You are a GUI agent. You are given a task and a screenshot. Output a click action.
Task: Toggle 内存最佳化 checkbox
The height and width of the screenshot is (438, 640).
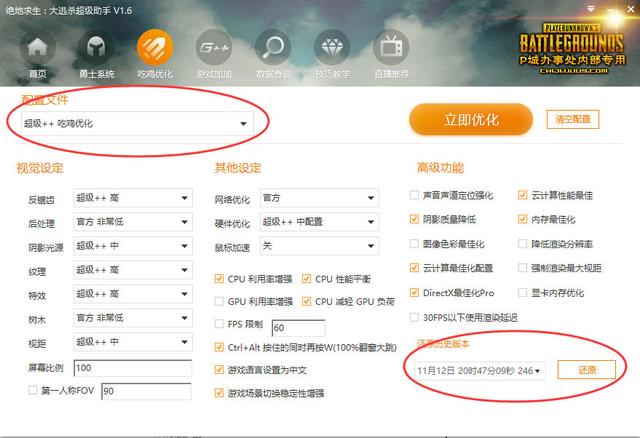[522, 219]
